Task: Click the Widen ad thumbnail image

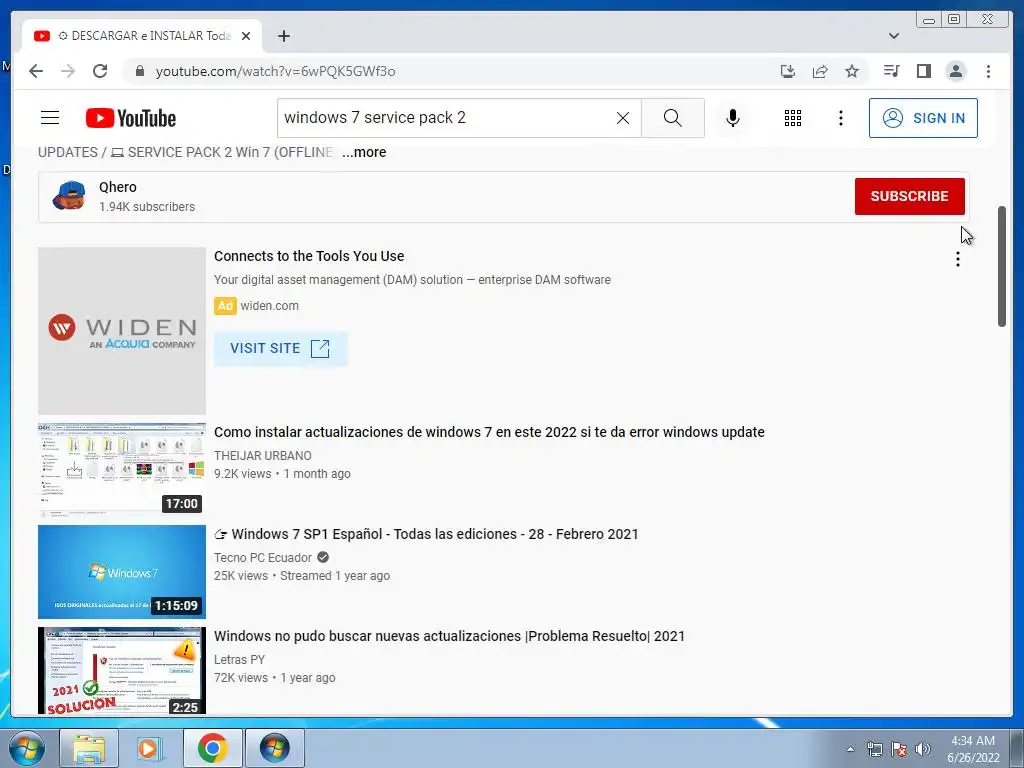Action: 121,330
